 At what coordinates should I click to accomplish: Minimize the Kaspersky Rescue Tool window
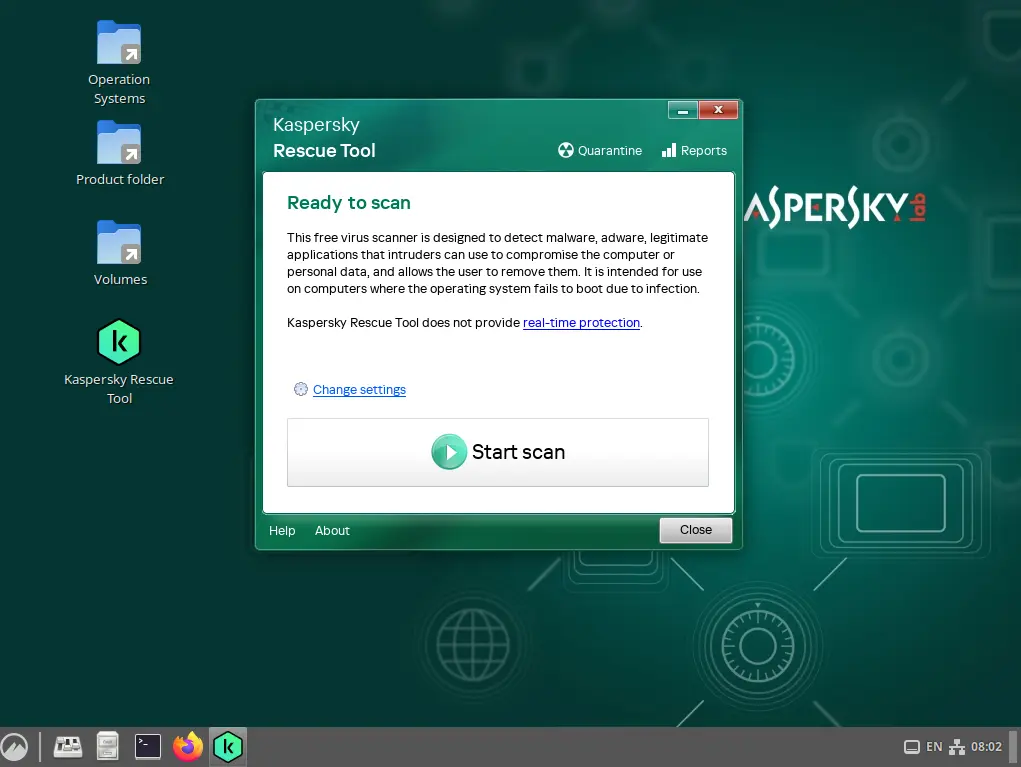683,110
